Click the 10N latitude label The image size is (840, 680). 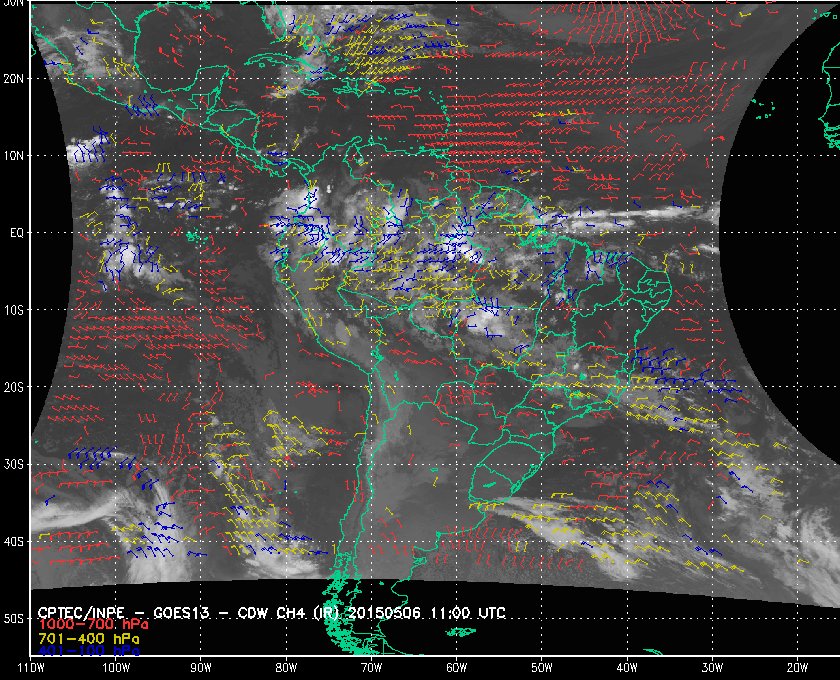pyautogui.click(x=13, y=155)
